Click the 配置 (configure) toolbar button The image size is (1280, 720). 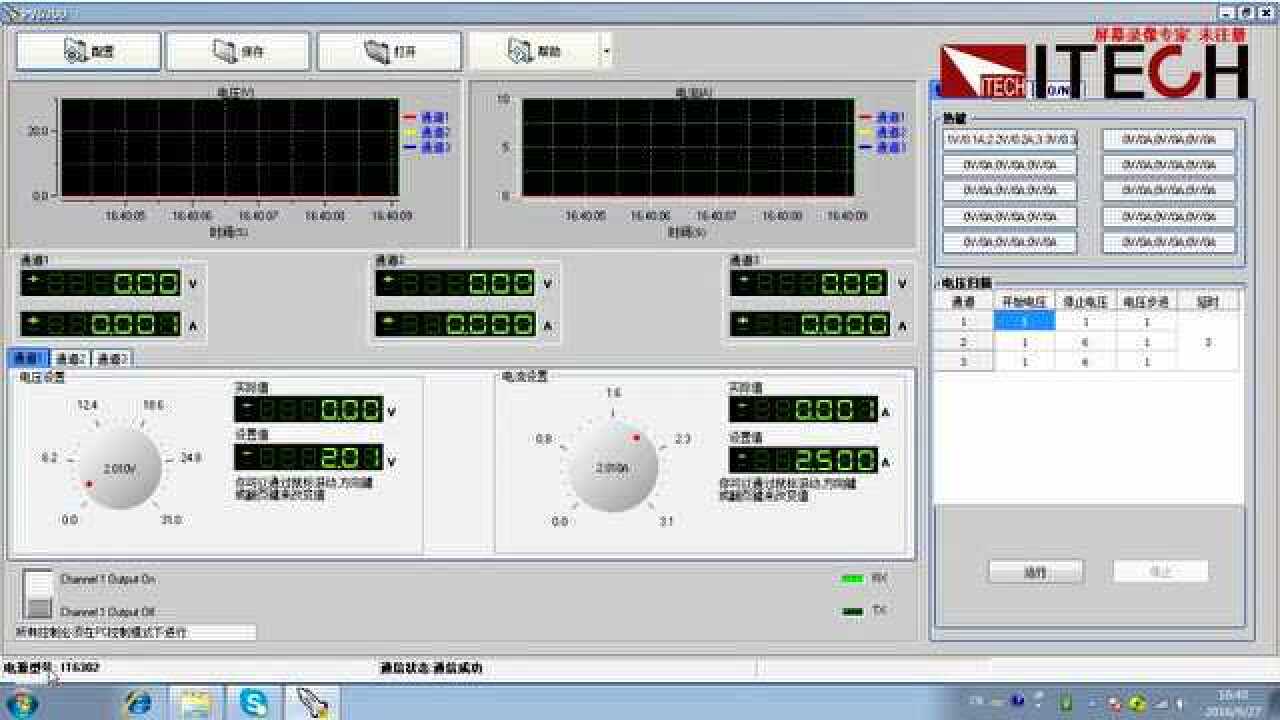point(89,52)
